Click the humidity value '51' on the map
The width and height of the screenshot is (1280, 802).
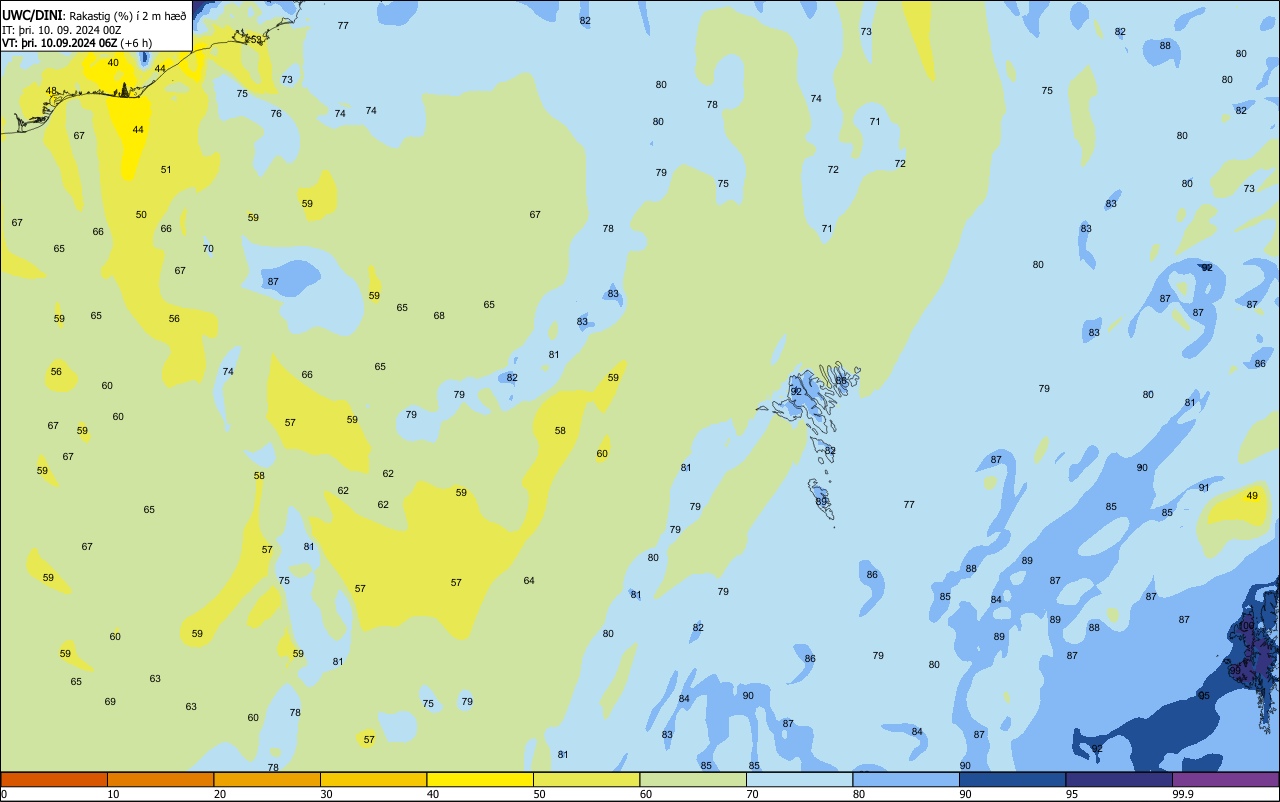pos(166,170)
